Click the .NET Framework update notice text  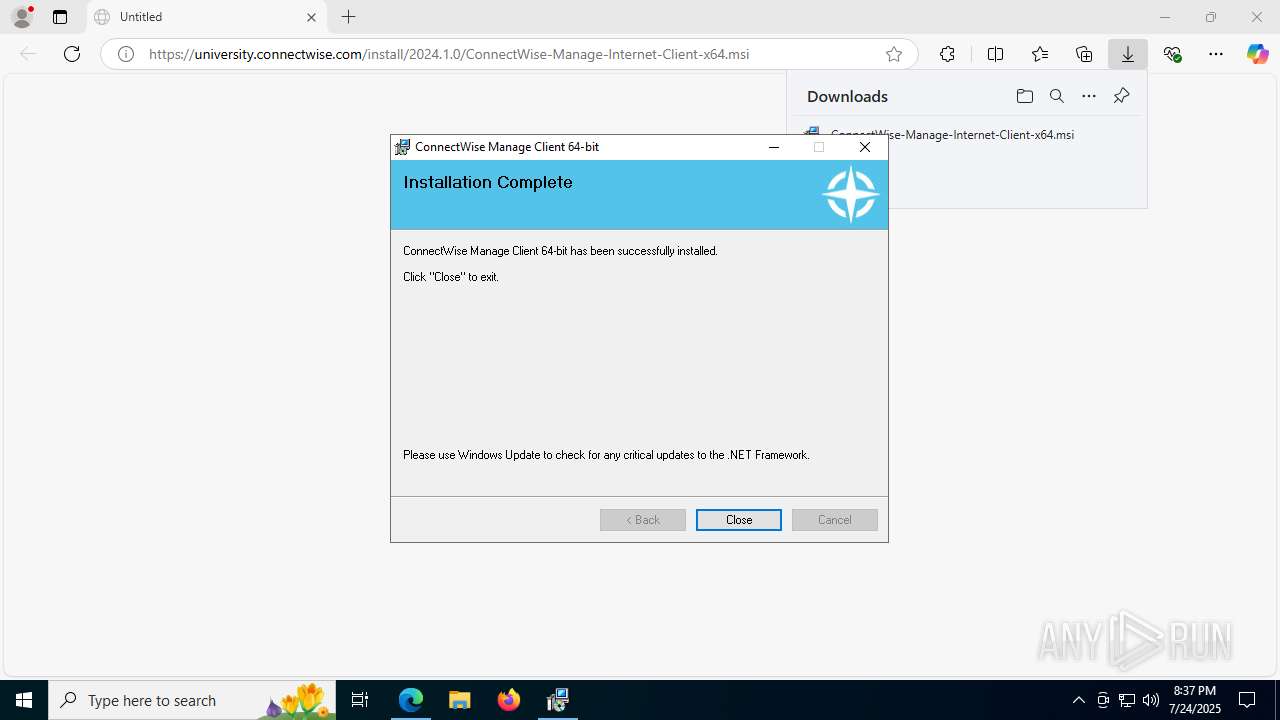click(x=606, y=455)
